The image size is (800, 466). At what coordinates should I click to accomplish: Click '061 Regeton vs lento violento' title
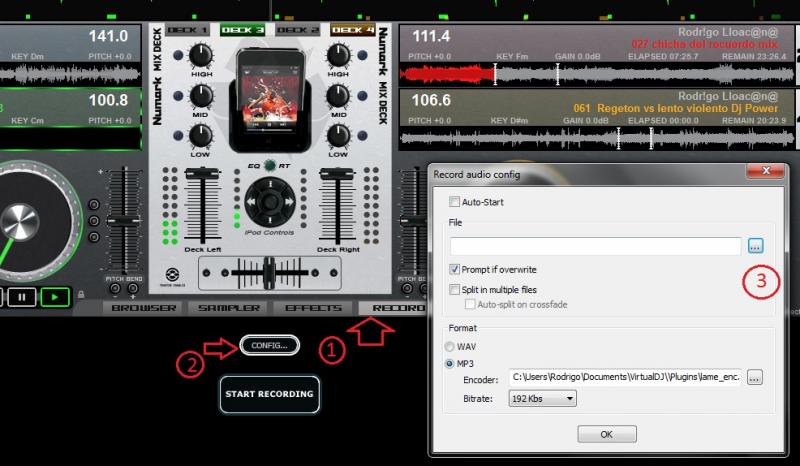point(676,108)
